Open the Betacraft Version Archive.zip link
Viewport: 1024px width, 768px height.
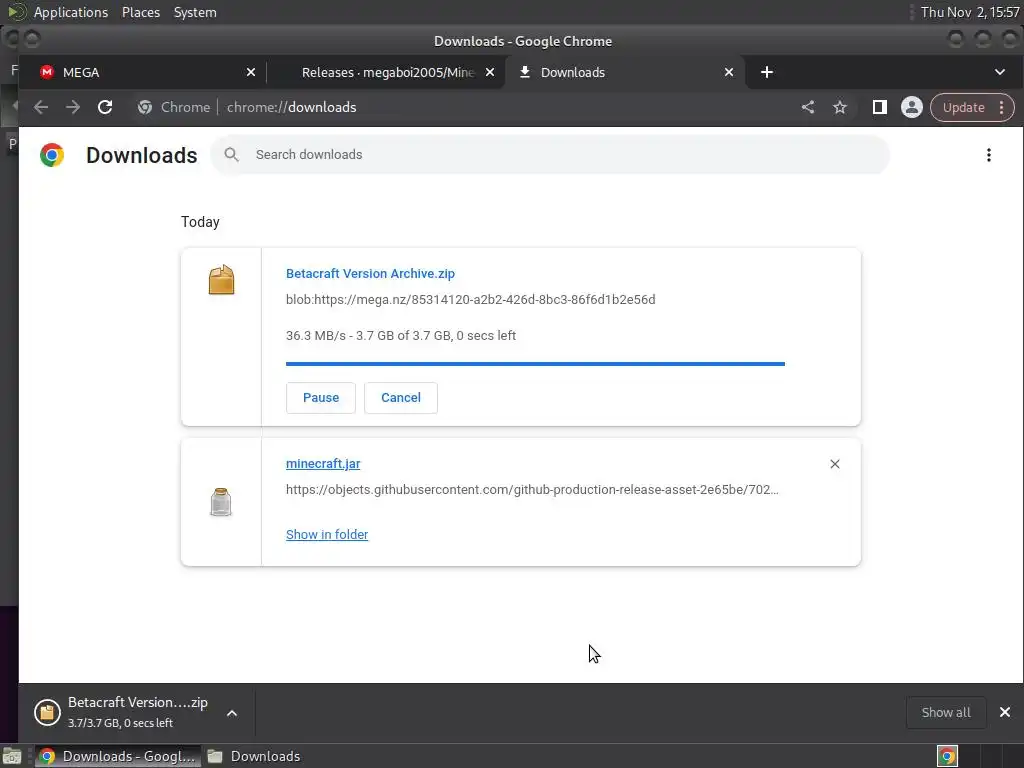[x=370, y=274]
